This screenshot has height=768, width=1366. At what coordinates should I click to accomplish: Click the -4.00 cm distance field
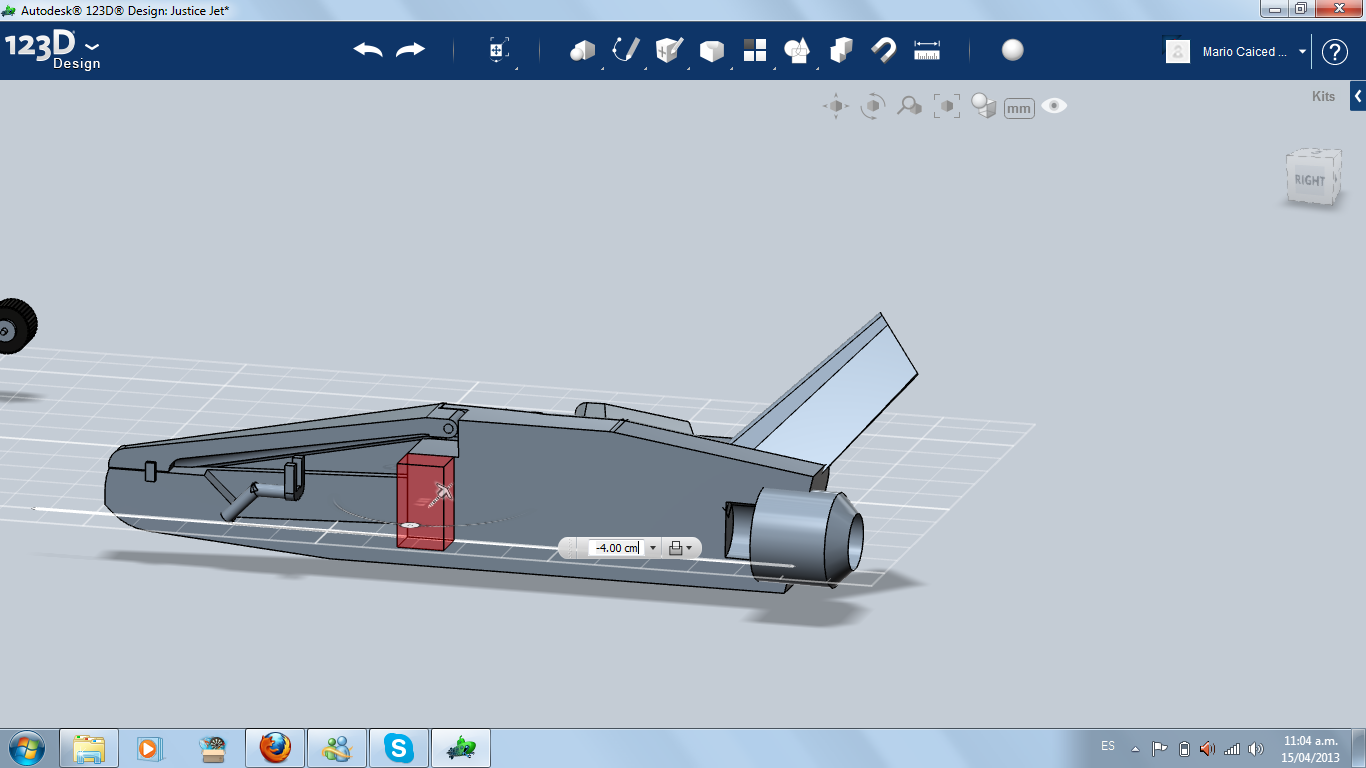coord(615,548)
